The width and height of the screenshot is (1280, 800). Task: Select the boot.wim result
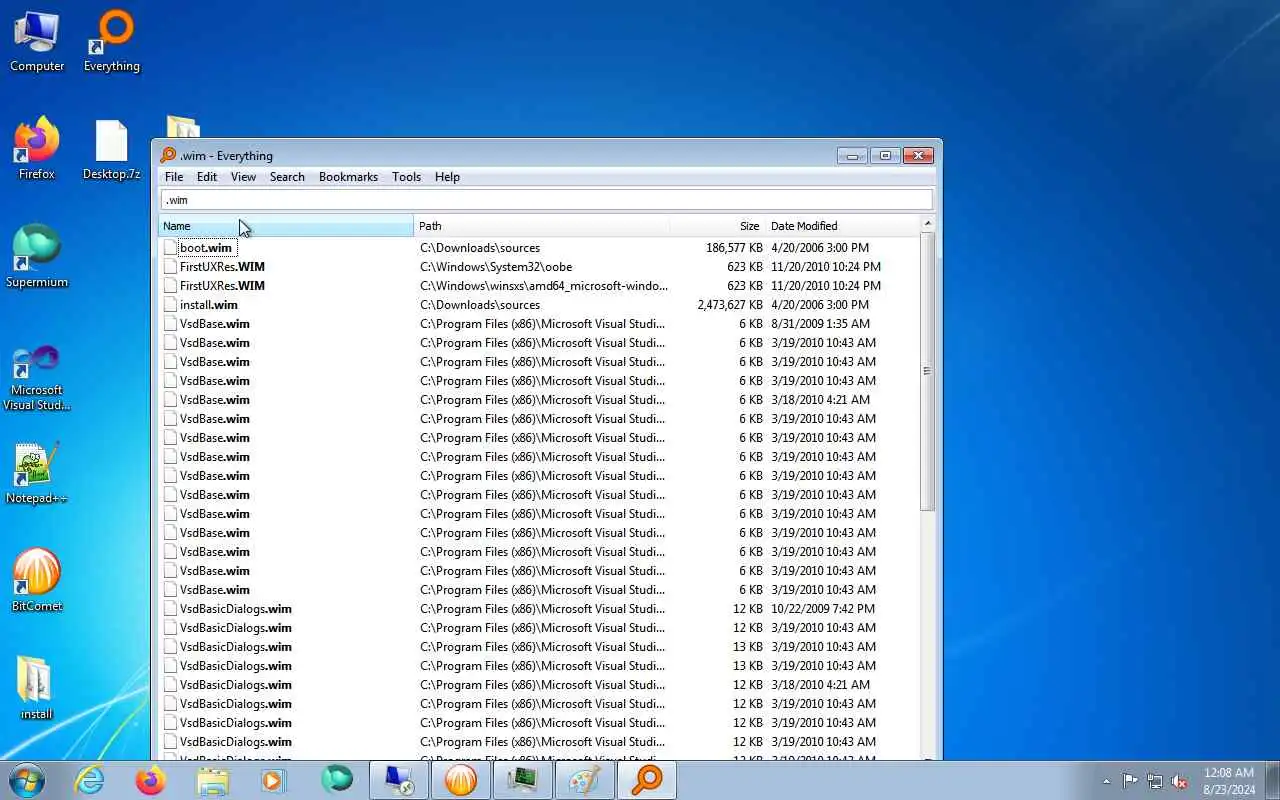pyautogui.click(x=206, y=248)
